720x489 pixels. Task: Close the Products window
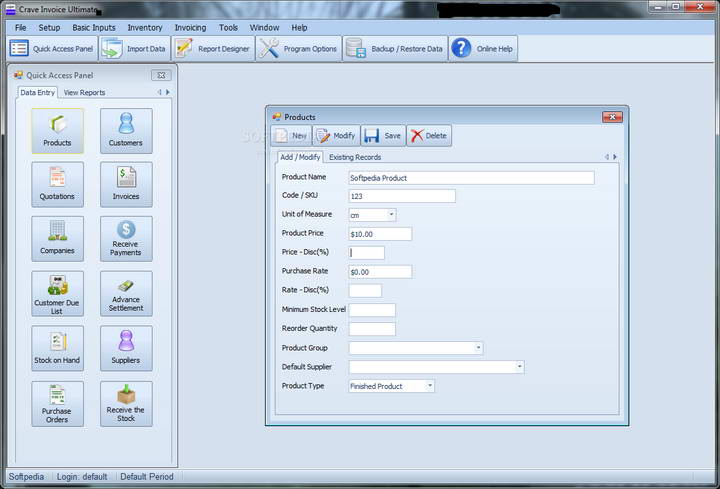coord(612,117)
